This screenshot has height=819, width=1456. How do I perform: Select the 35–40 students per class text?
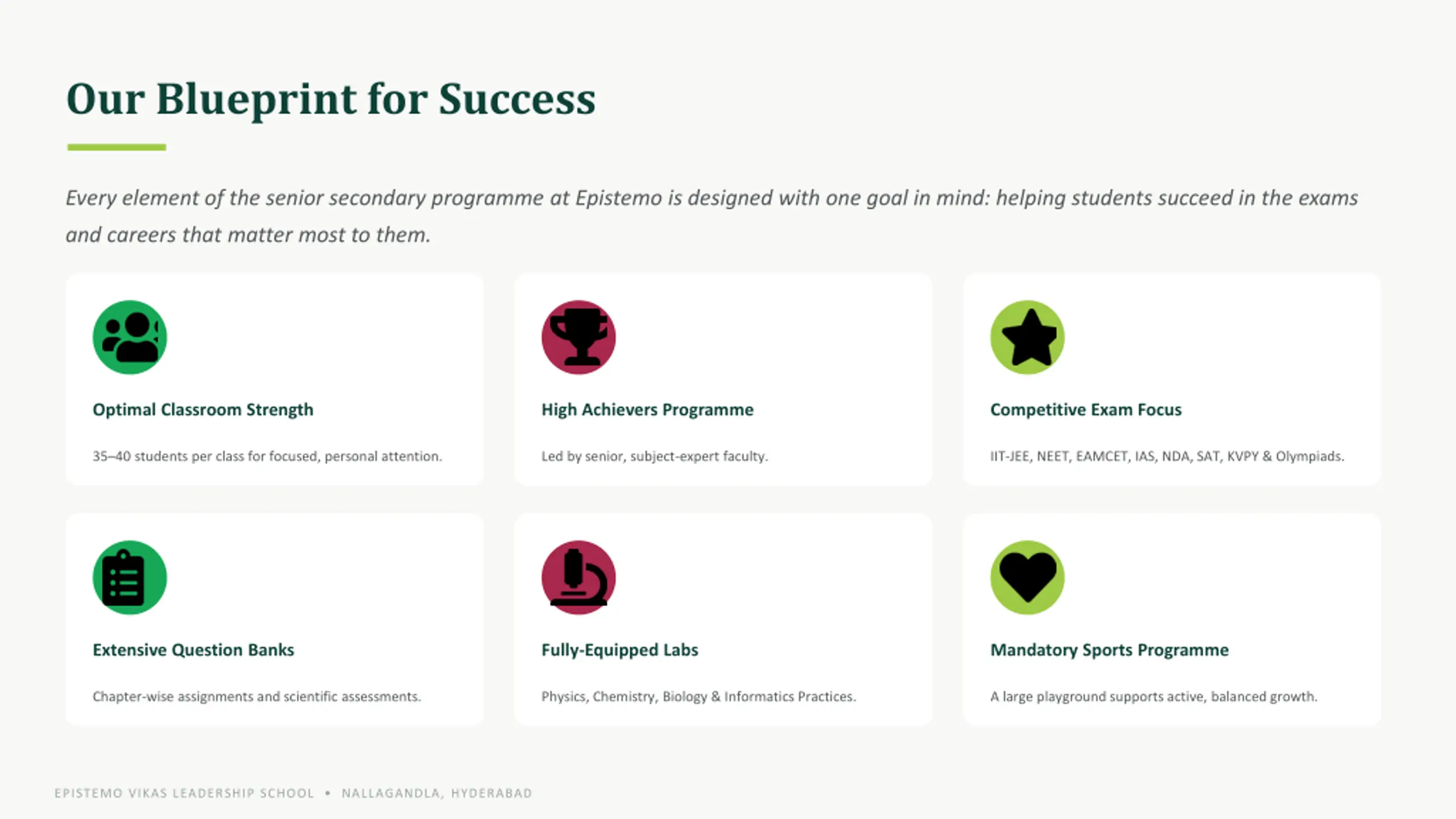(x=267, y=456)
